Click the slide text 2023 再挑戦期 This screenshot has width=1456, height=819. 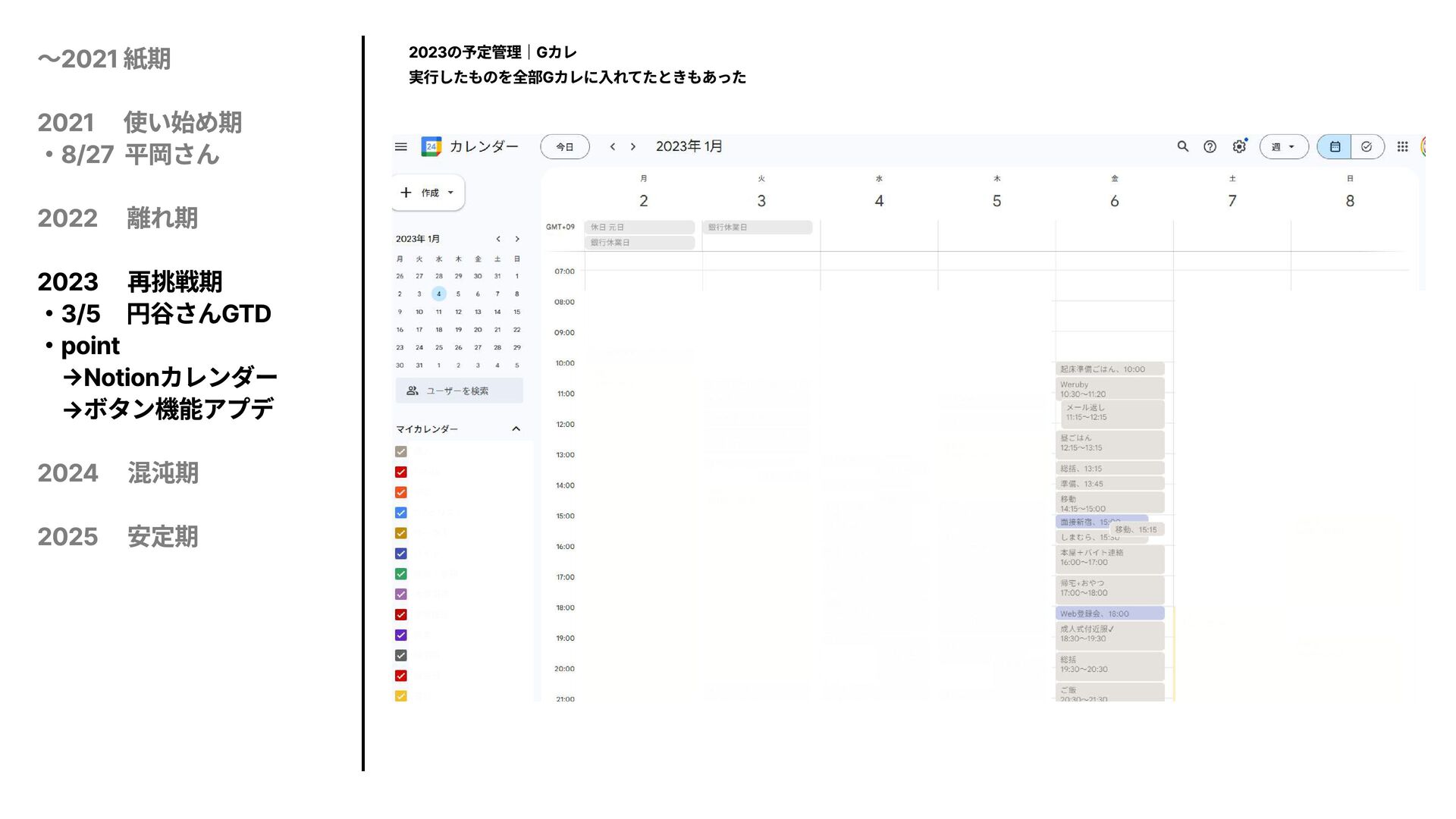click(x=130, y=281)
